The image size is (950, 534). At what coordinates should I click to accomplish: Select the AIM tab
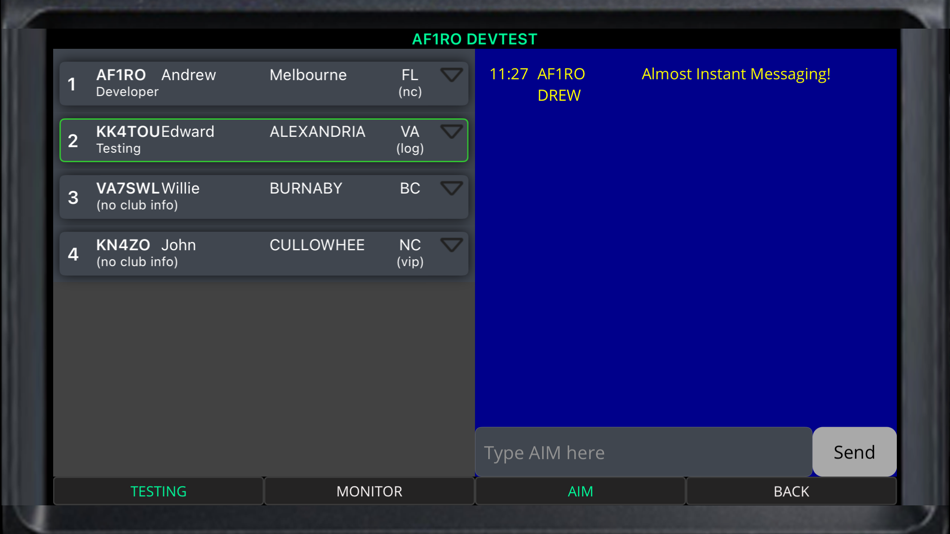point(580,491)
